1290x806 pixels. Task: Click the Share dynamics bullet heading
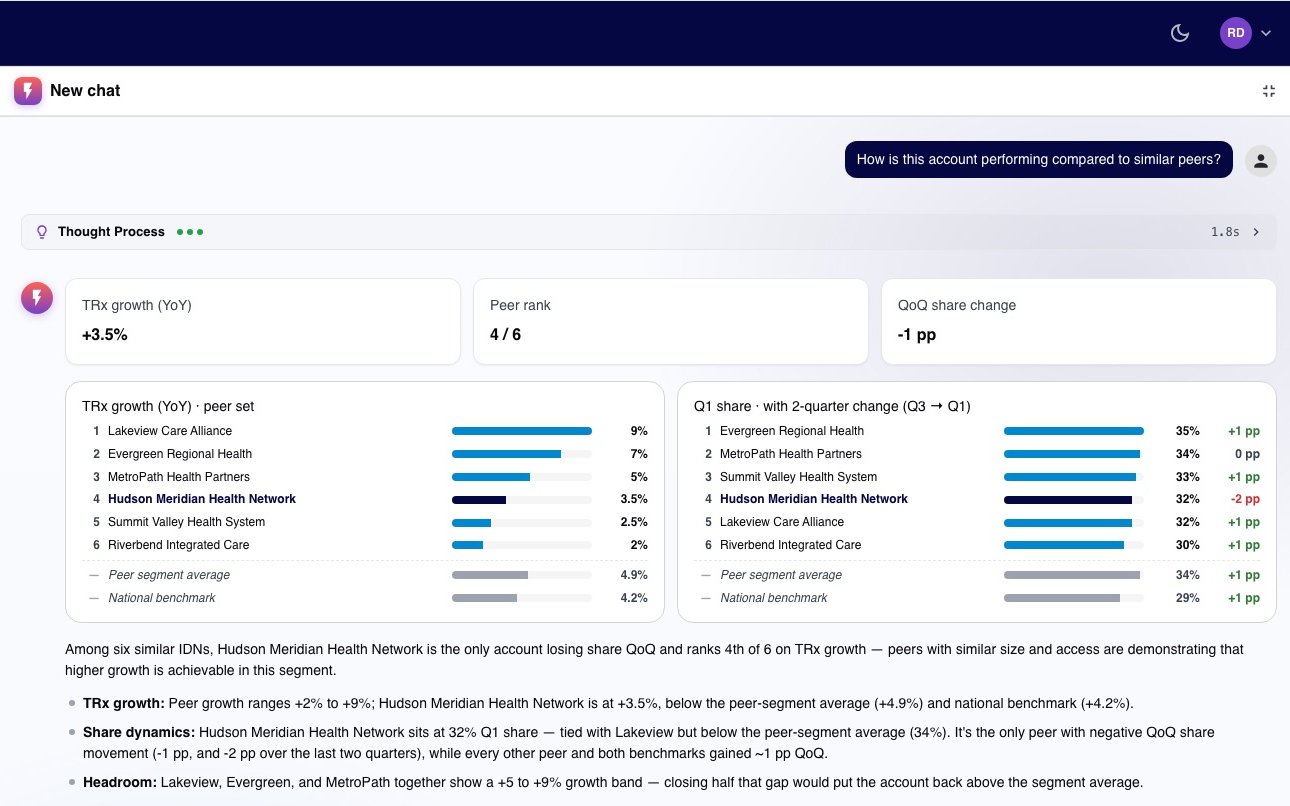click(138, 733)
